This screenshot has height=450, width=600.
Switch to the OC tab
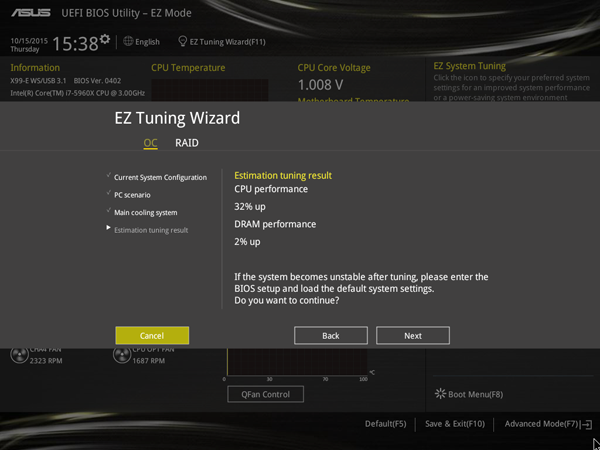[150, 143]
